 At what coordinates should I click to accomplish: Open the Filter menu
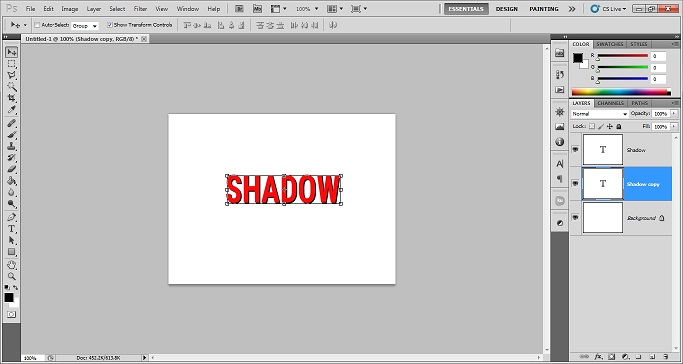tap(140, 9)
